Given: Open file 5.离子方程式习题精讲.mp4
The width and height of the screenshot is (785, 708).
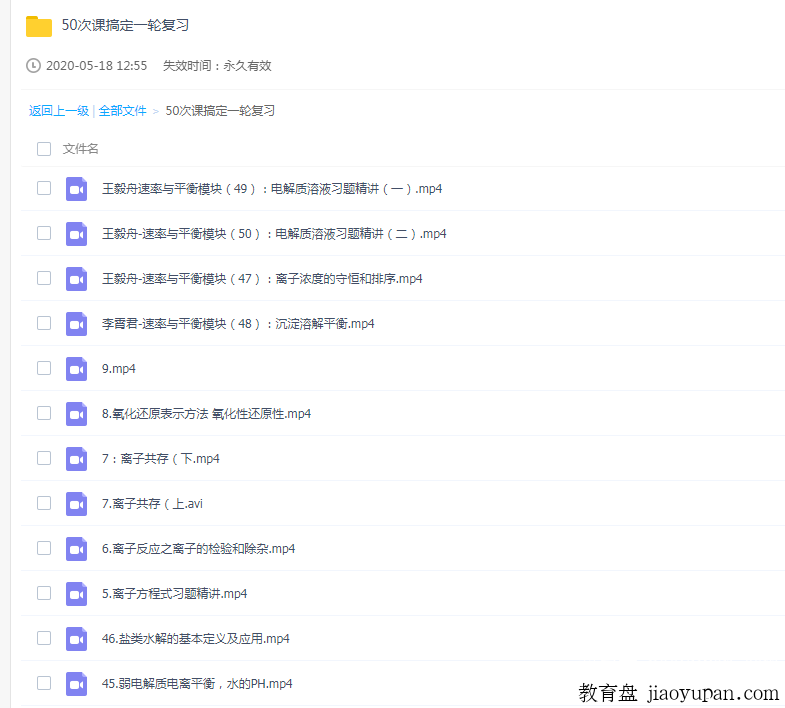Looking at the screenshot, I should pos(174,594).
